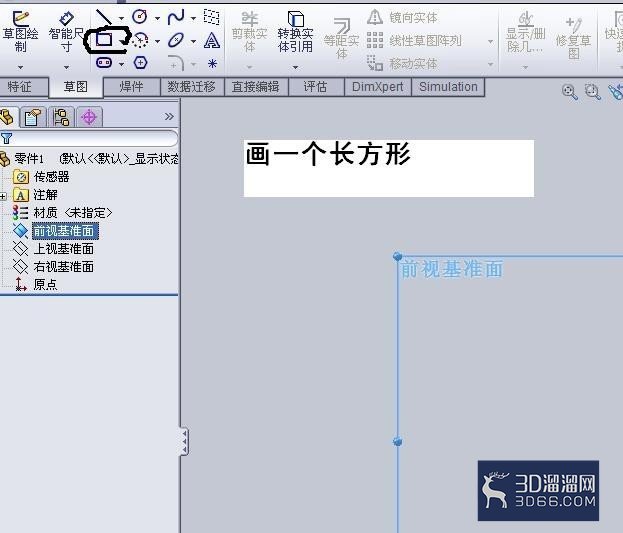This screenshot has height=533, width=623.
Task: Select the 智能尺寸 smart dimension tool
Action: pos(66,31)
